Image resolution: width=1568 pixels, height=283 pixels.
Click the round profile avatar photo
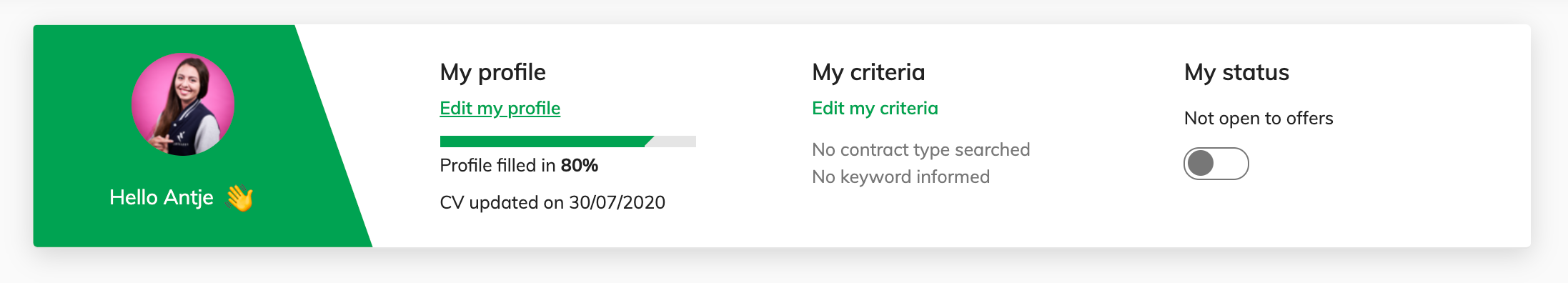(183, 104)
